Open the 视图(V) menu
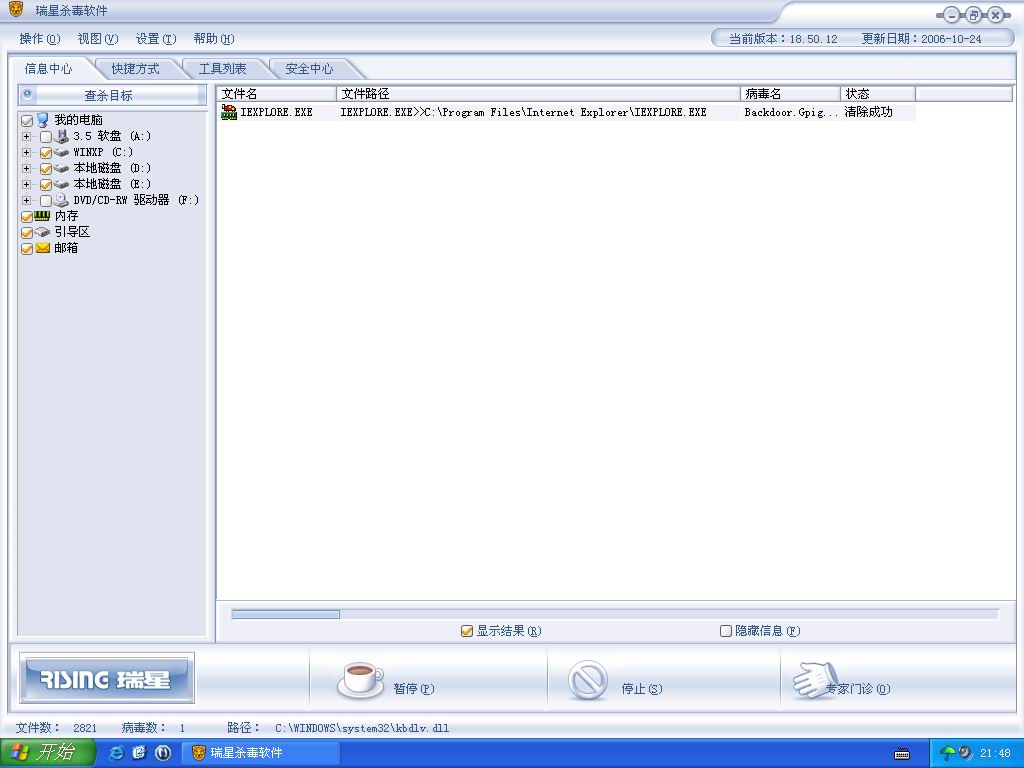The width and height of the screenshot is (1024, 768). click(98, 39)
